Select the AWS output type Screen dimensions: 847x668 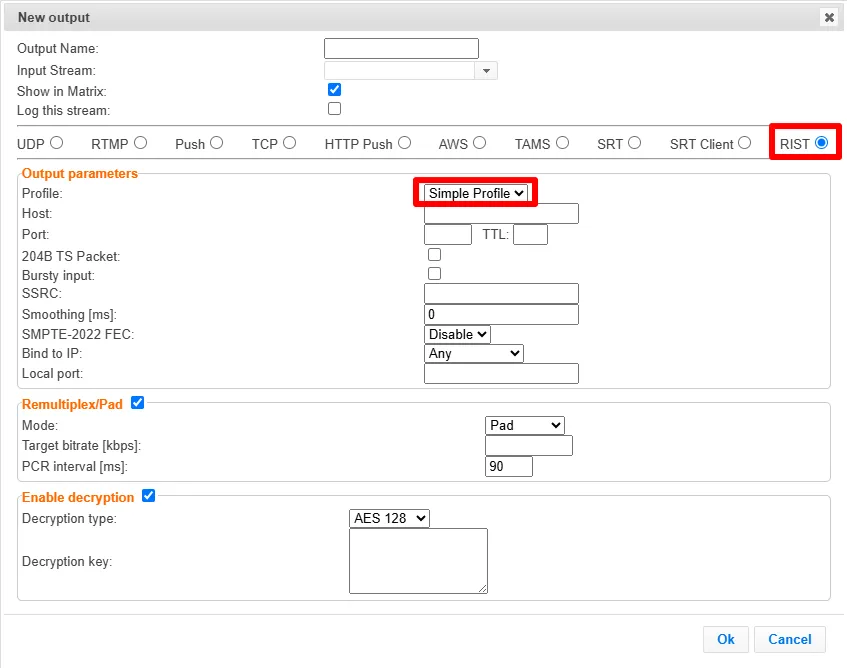(x=480, y=143)
